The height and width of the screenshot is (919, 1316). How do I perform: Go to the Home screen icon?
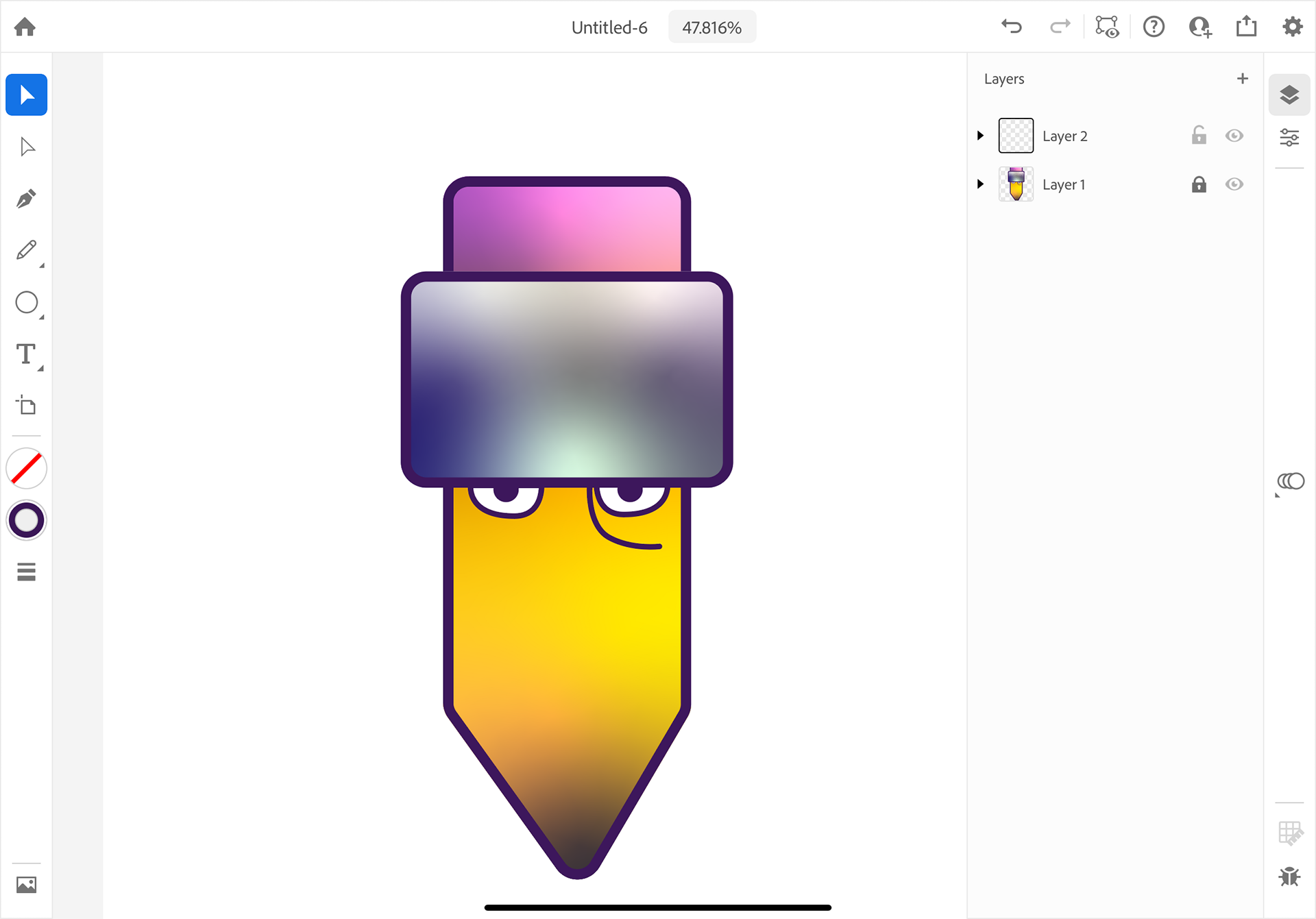[x=25, y=27]
